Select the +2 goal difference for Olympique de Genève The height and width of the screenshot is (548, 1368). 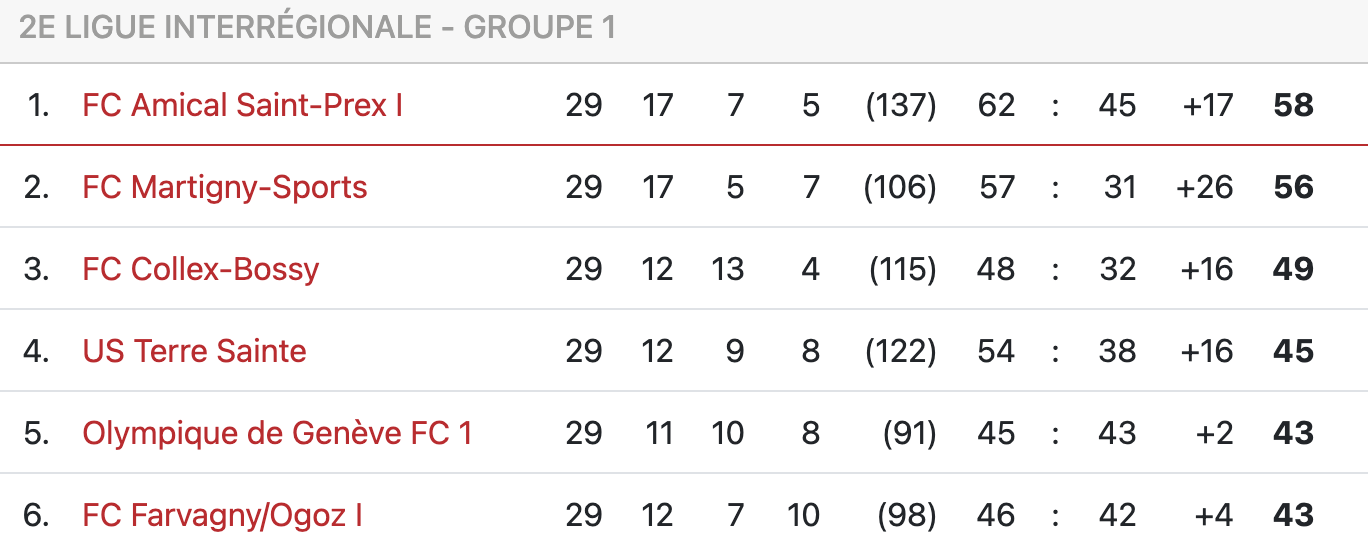[1214, 433]
